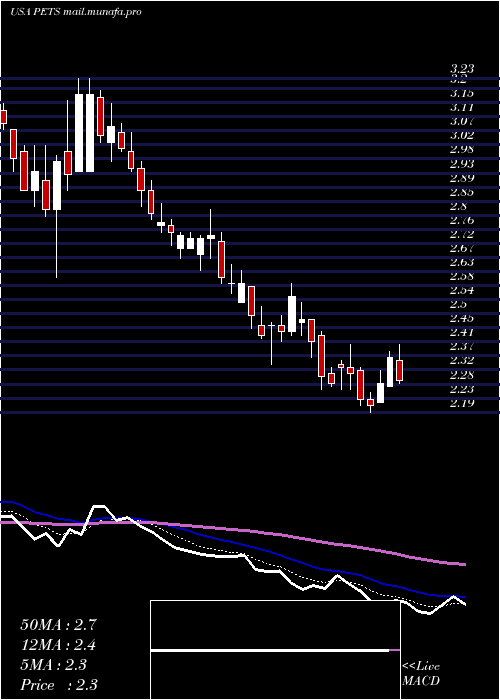
Task: Click the 2.58 price axis label
Action: pyautogui.click(x=462, y=276)
